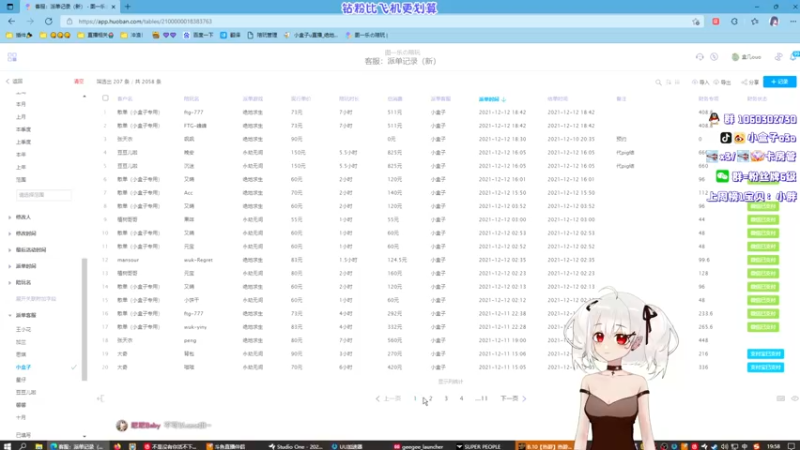Click the sidebar collapse icon near pagination
Screen dimensions: 800x450
(x=101, y=398)
